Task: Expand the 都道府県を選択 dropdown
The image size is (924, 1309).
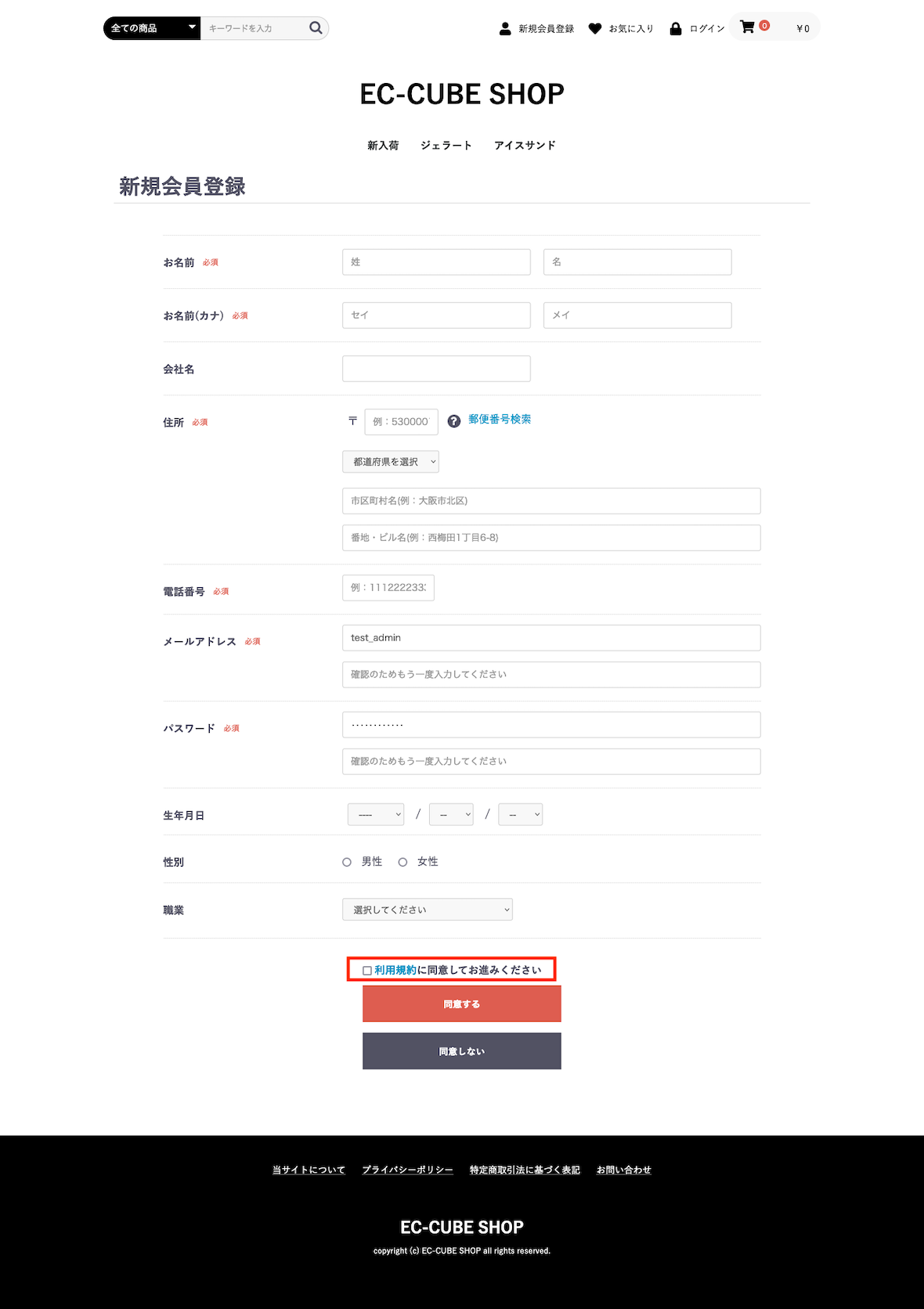Action: coord(391,462)
